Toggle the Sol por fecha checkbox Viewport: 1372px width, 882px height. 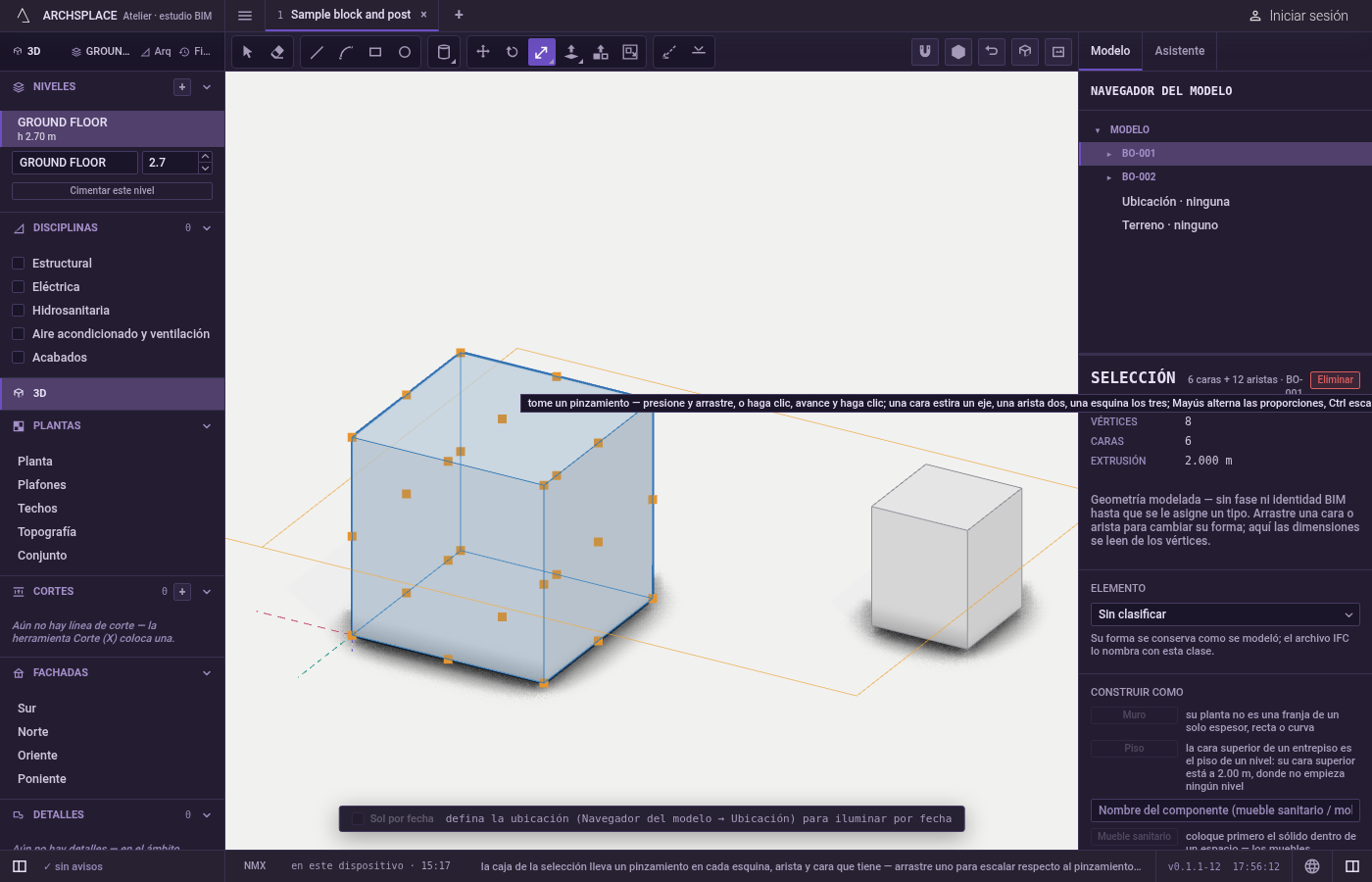[358, 818]
